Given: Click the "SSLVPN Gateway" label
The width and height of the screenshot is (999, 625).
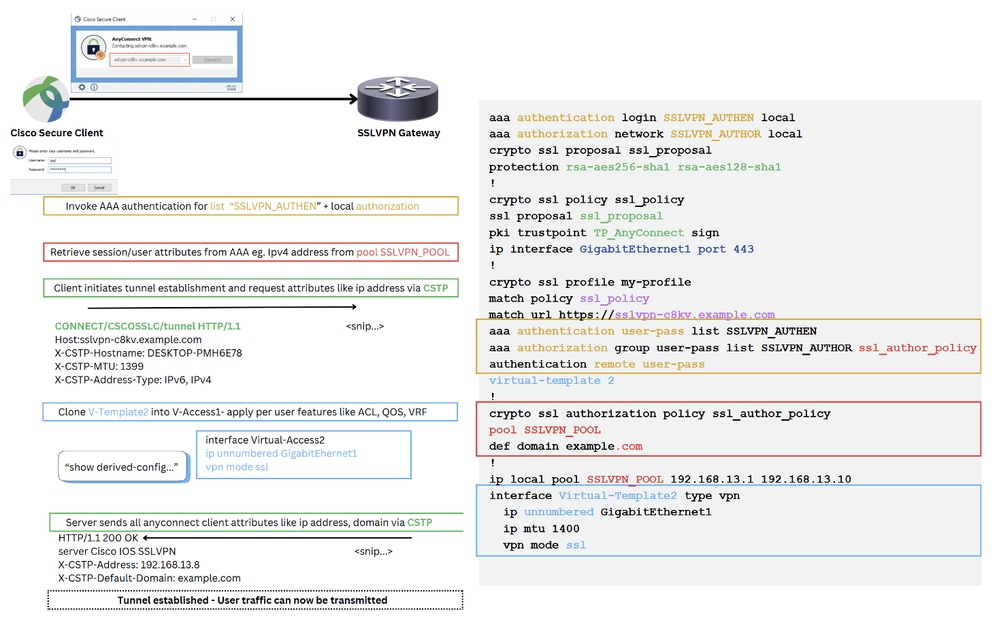Looking at the screenshot, I should (399, 133).
